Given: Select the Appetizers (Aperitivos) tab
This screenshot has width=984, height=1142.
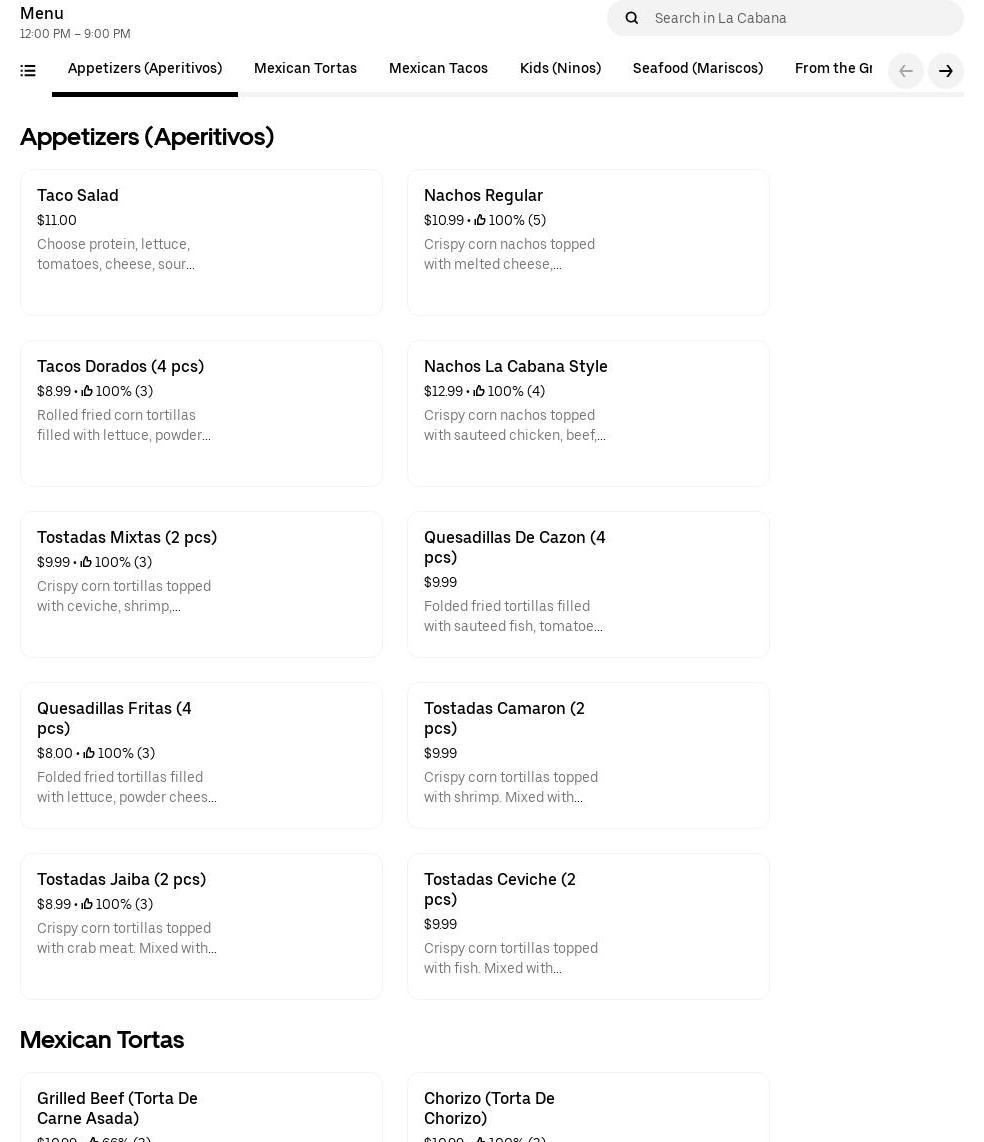Looking at the screenshot, I should pos(145,69).
